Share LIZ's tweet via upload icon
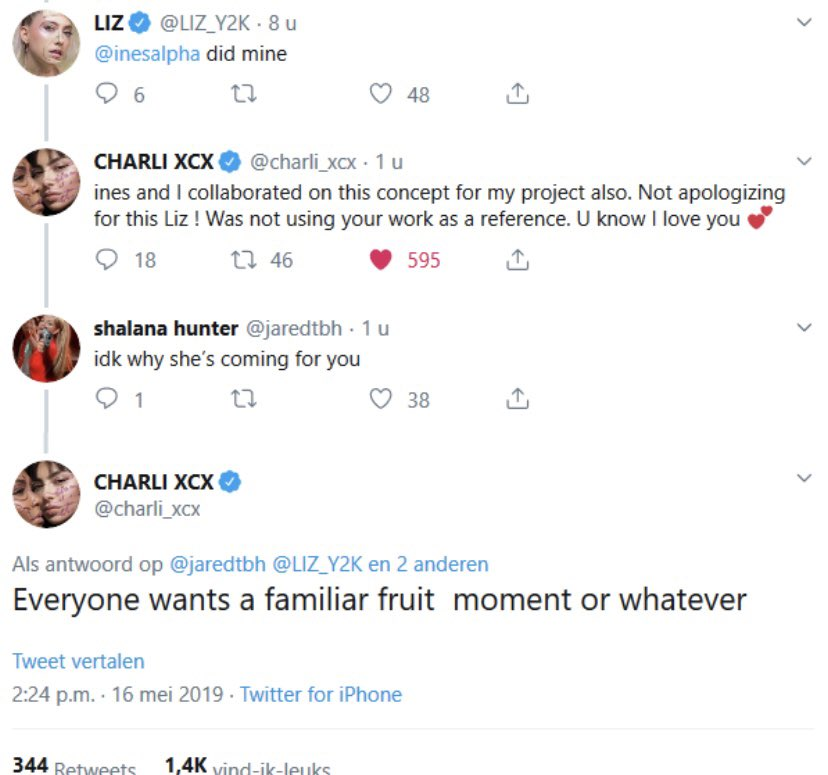Screen dimensions: 828x775 (517, 94)
